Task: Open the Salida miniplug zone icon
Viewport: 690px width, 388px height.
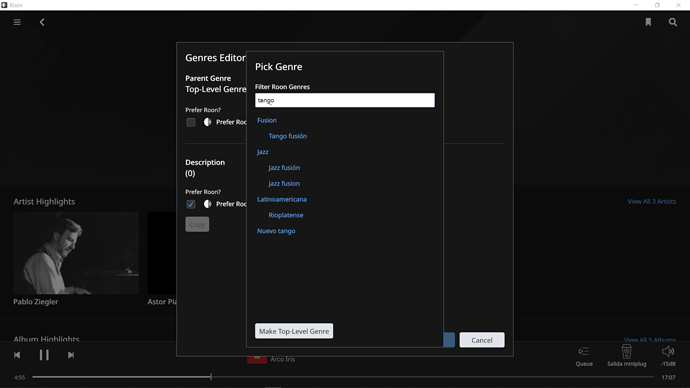Action: pos(627,351)
